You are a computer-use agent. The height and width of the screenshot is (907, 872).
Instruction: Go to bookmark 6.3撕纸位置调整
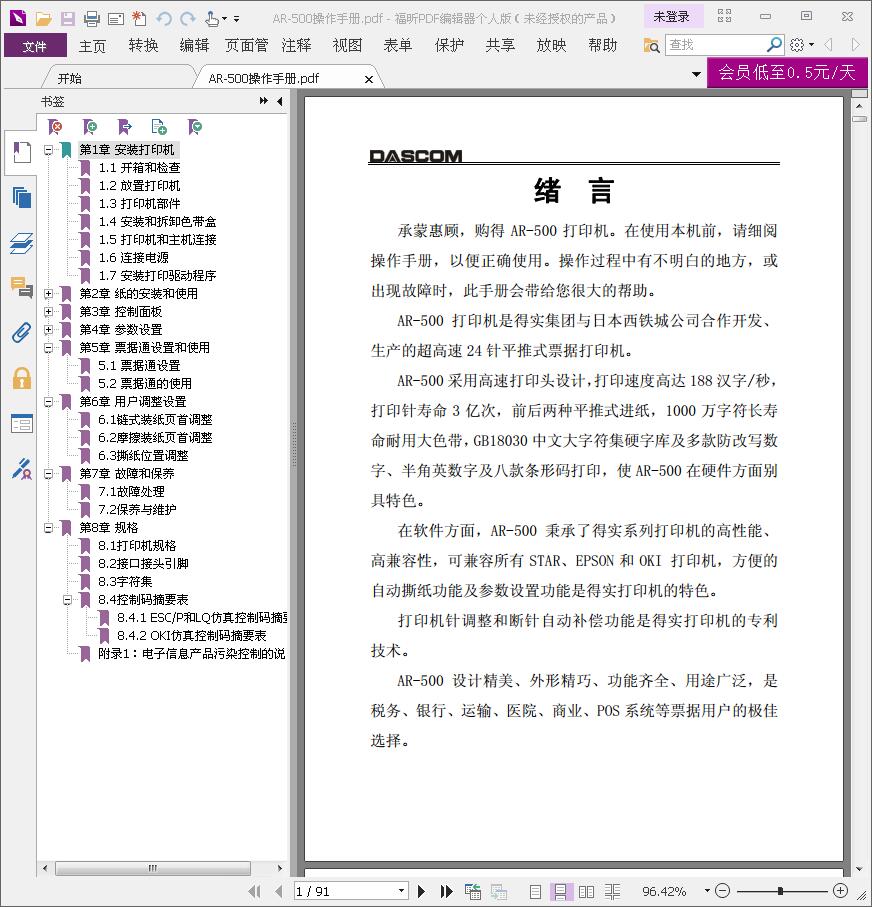(143, 456)
